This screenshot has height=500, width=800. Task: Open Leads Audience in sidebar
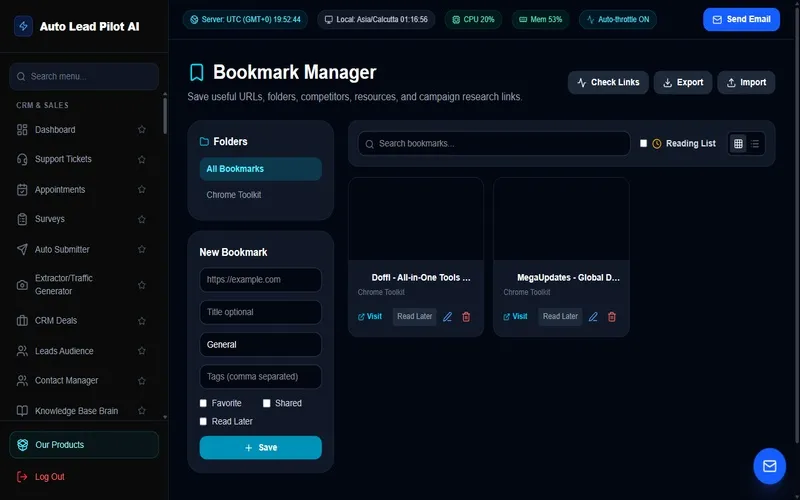point(64,351)
